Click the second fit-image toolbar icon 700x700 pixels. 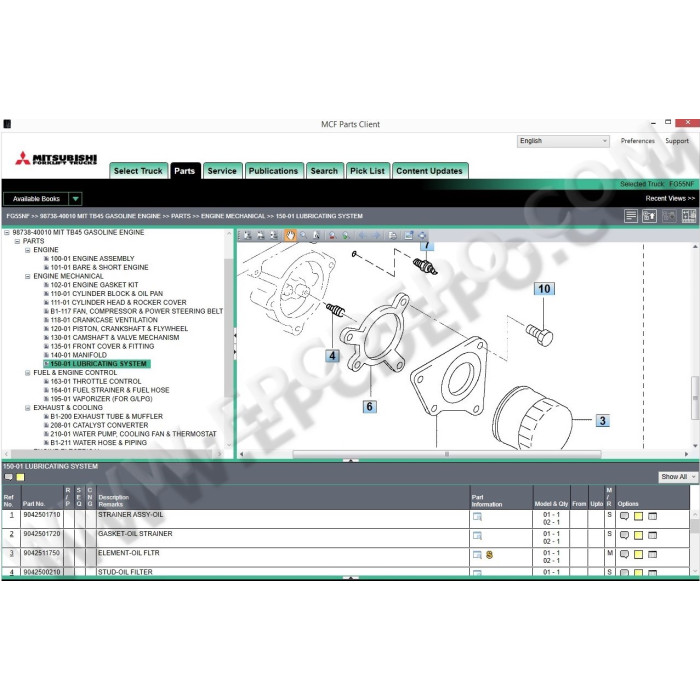pos(261,235)
